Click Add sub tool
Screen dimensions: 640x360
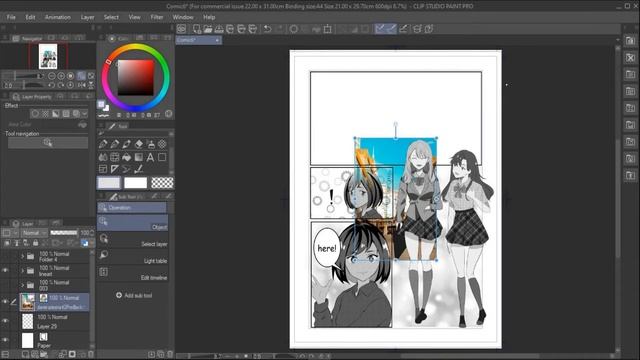(134, 296)
